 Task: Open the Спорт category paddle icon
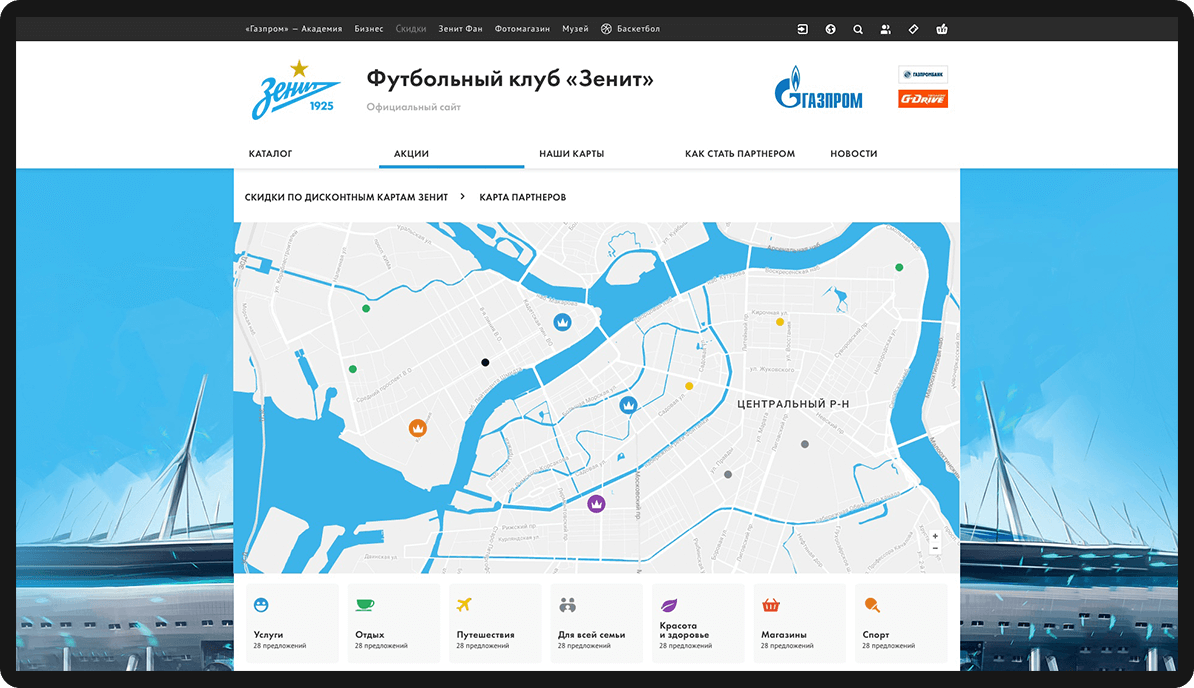click(872, 605)
